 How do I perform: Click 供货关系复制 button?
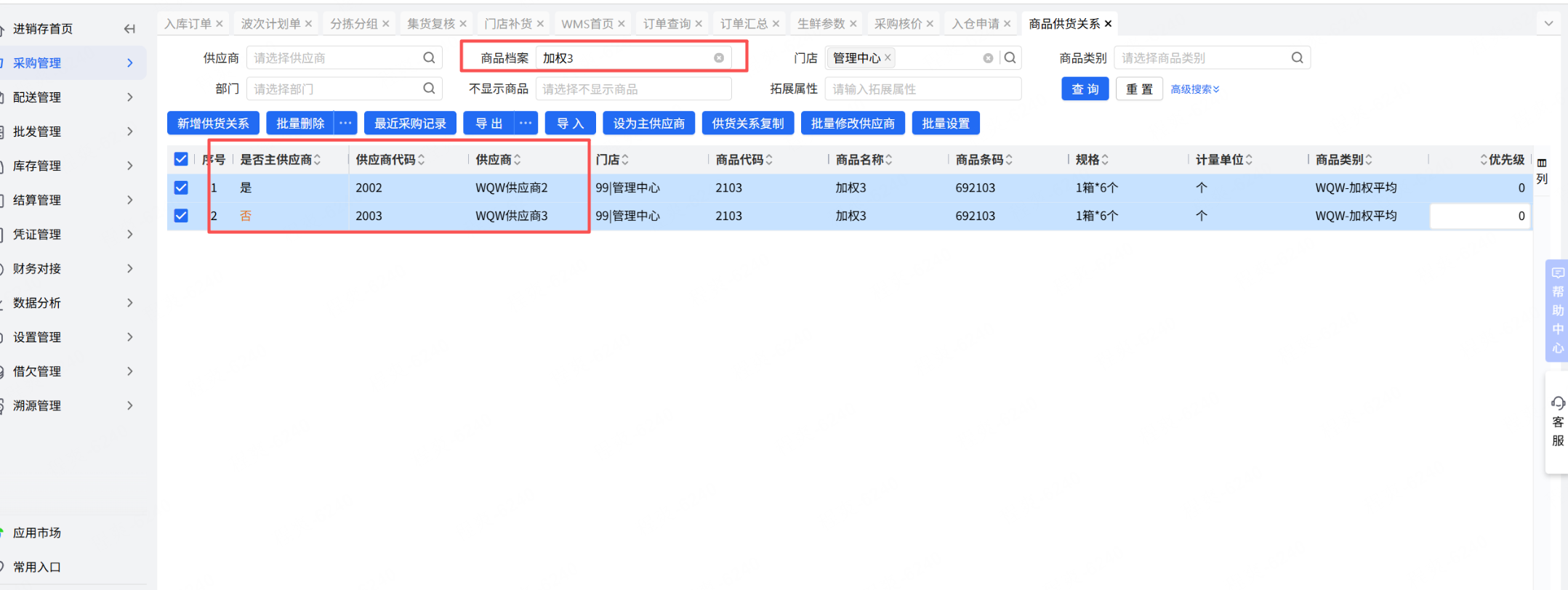tap(748, 124)
